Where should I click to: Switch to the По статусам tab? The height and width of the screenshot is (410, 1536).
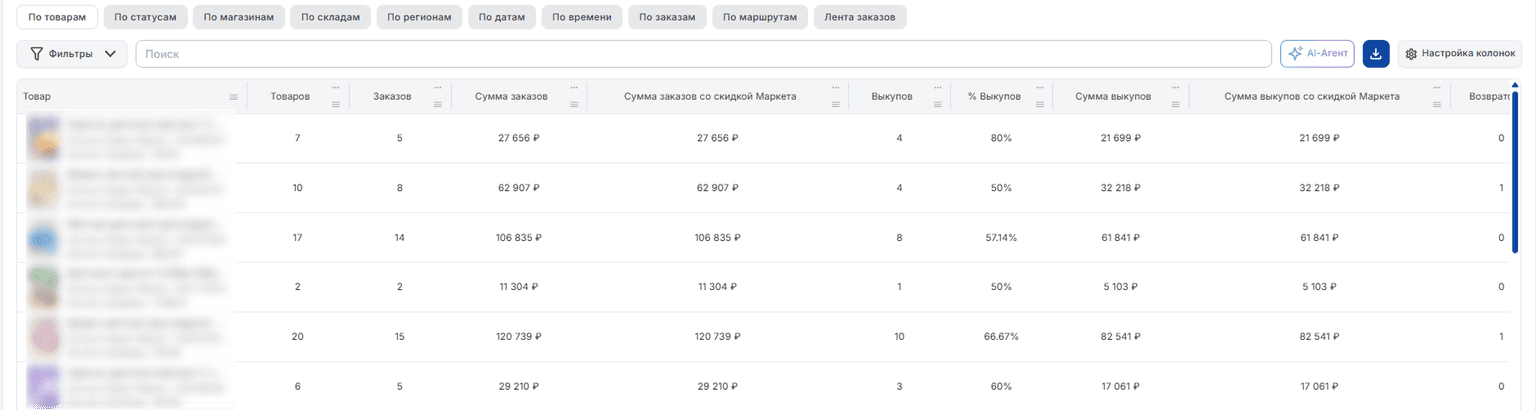point(144,17)
